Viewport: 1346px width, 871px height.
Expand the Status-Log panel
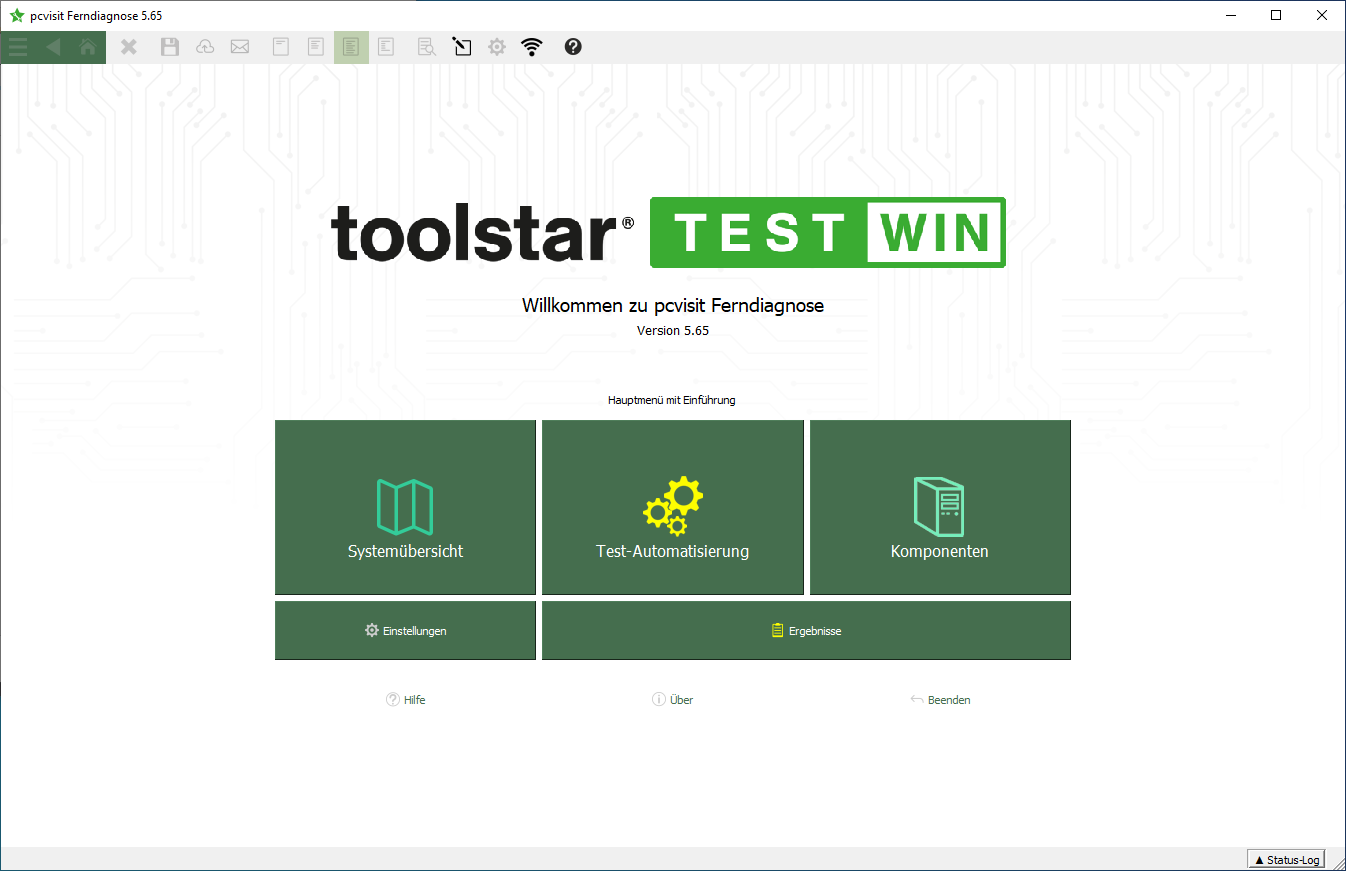click(x=1287, y=860)
